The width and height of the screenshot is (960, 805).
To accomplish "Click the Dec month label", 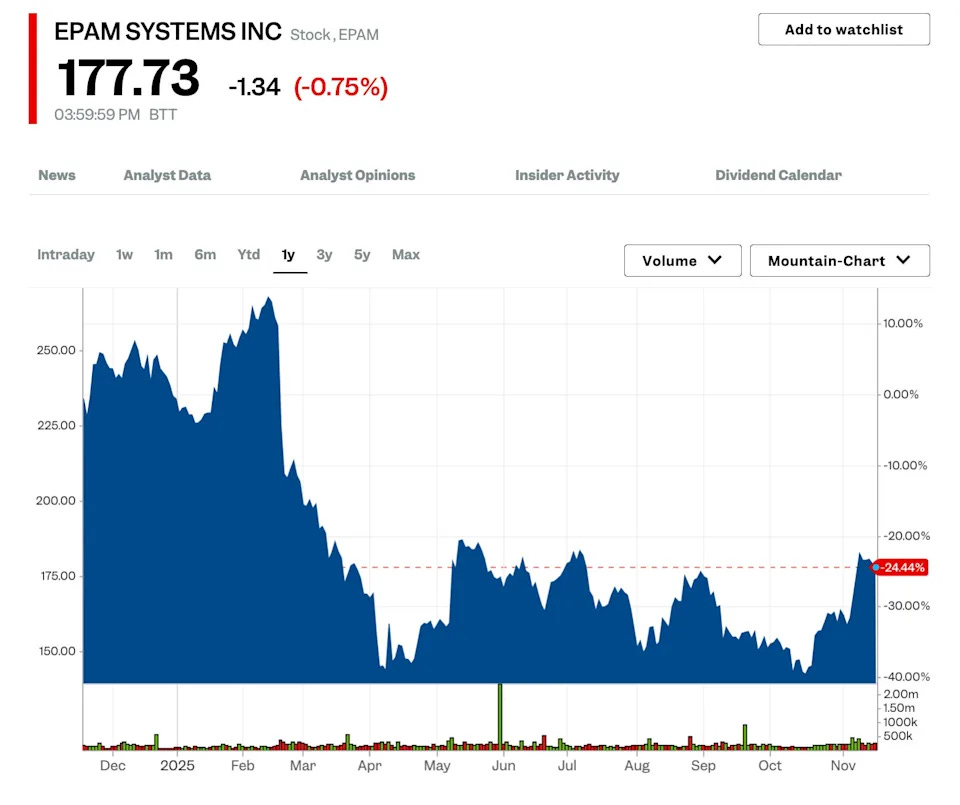I will point(113,766).
